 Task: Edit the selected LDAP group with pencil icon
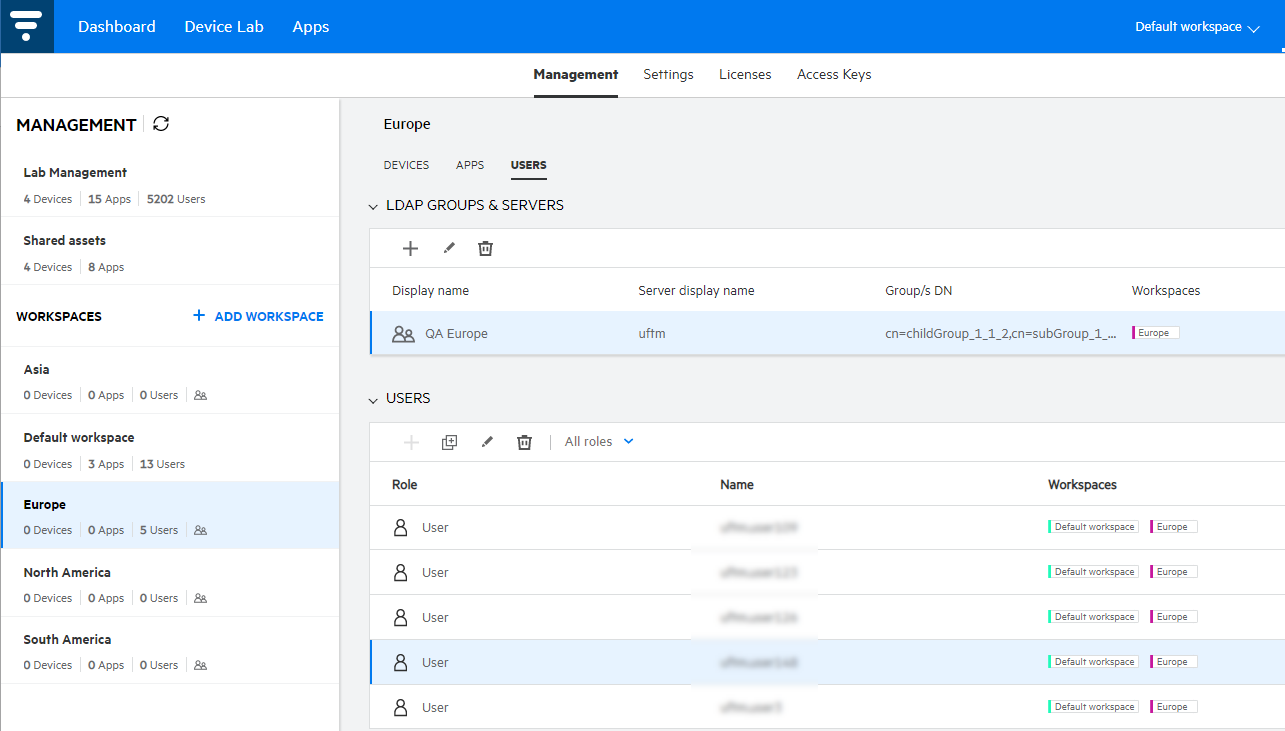[x=449, y=249]
